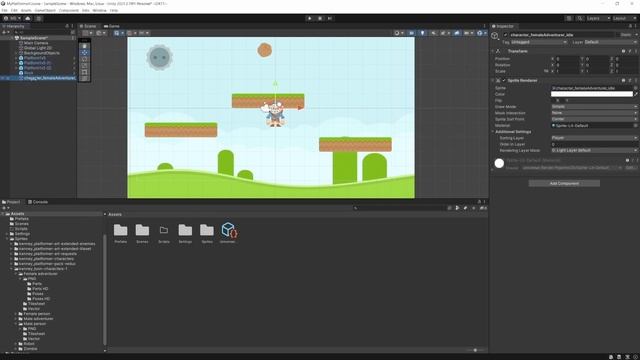Open the Transform component help icon
The image size is (640, 360).
pyautogui.click(x=623, y=51)
